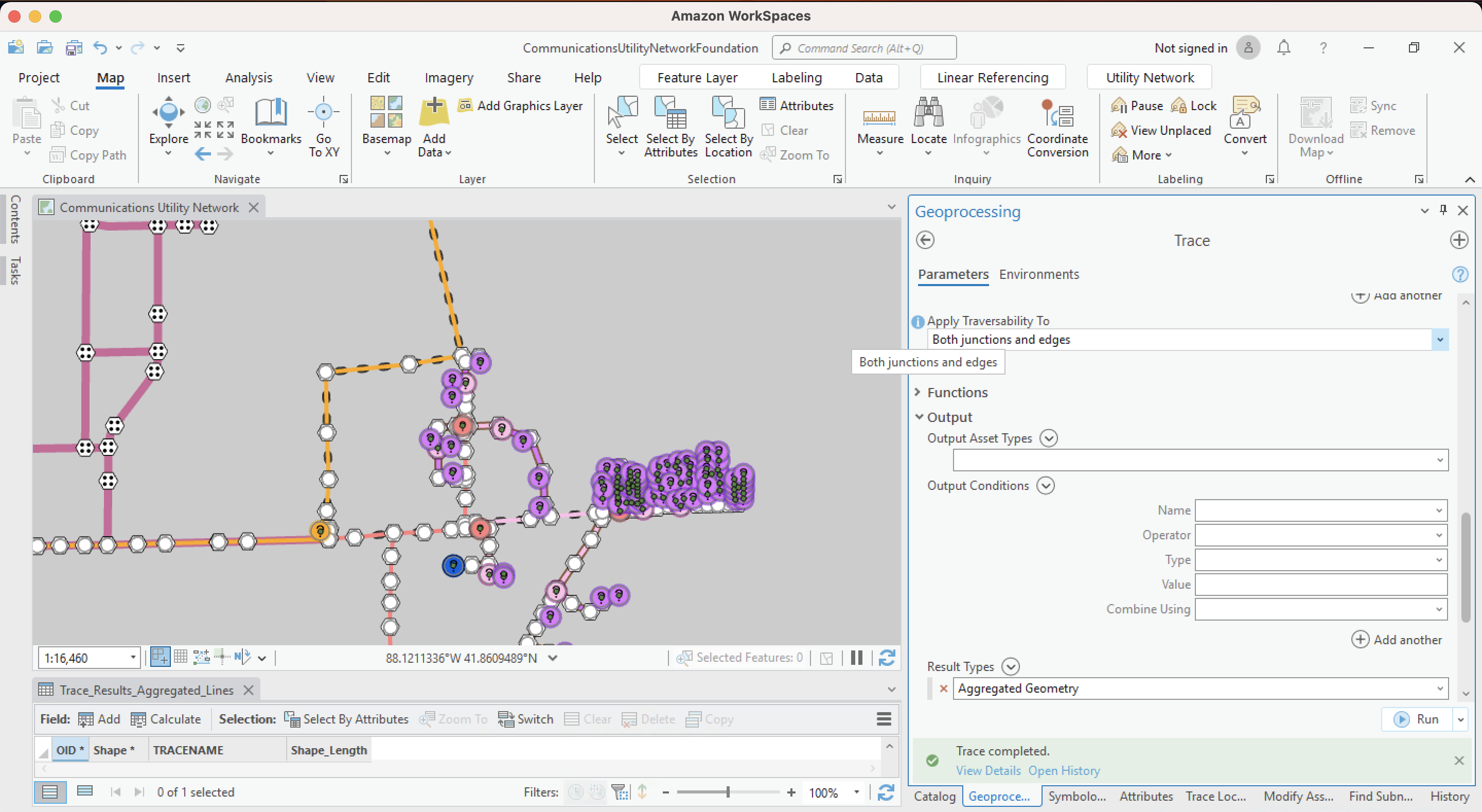Click the table zoom slider handle
The height and width of the screenshot is (812, 1482).
point(728,792)
